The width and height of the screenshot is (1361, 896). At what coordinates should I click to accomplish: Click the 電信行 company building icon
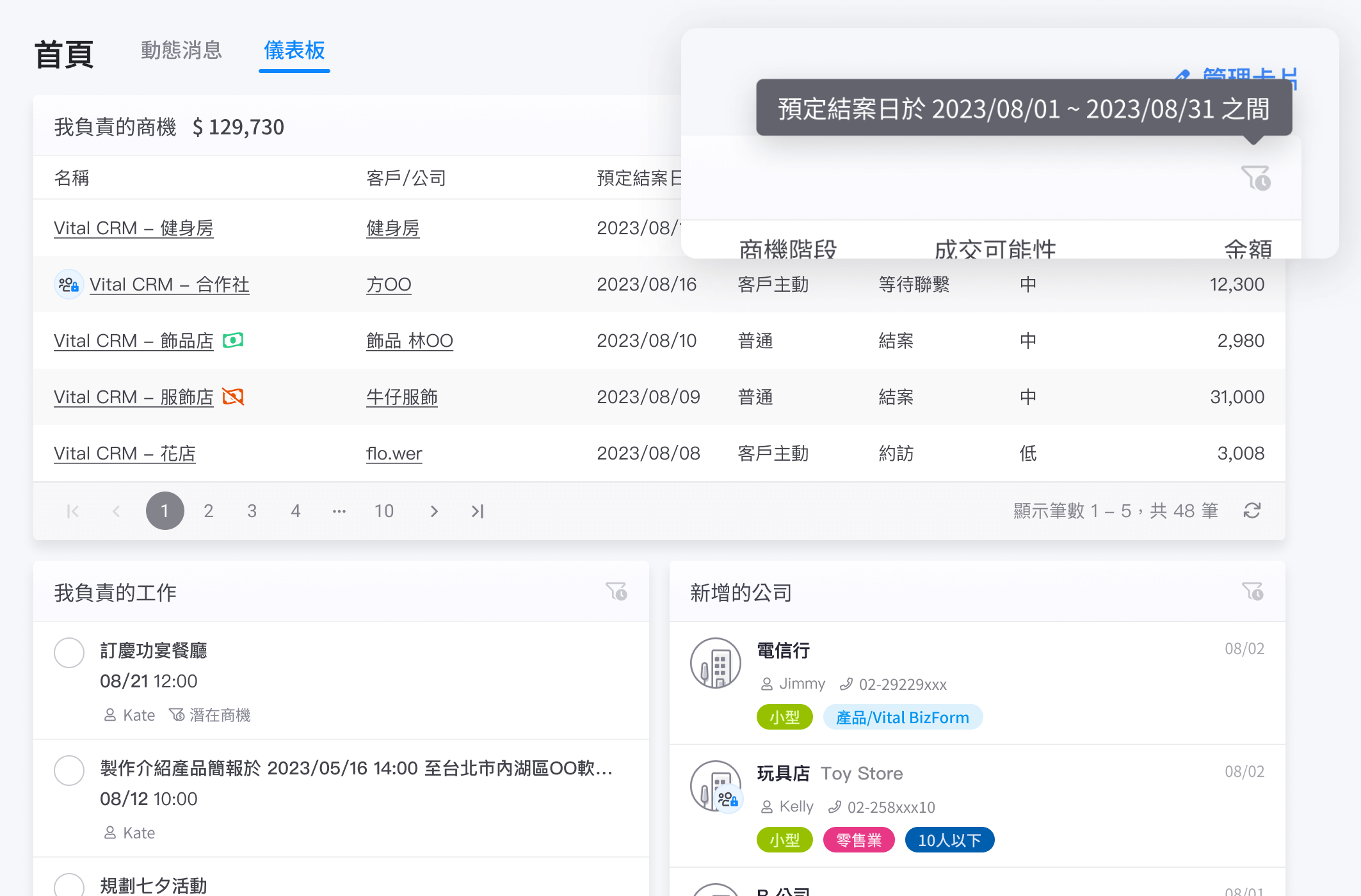(716, 663)
